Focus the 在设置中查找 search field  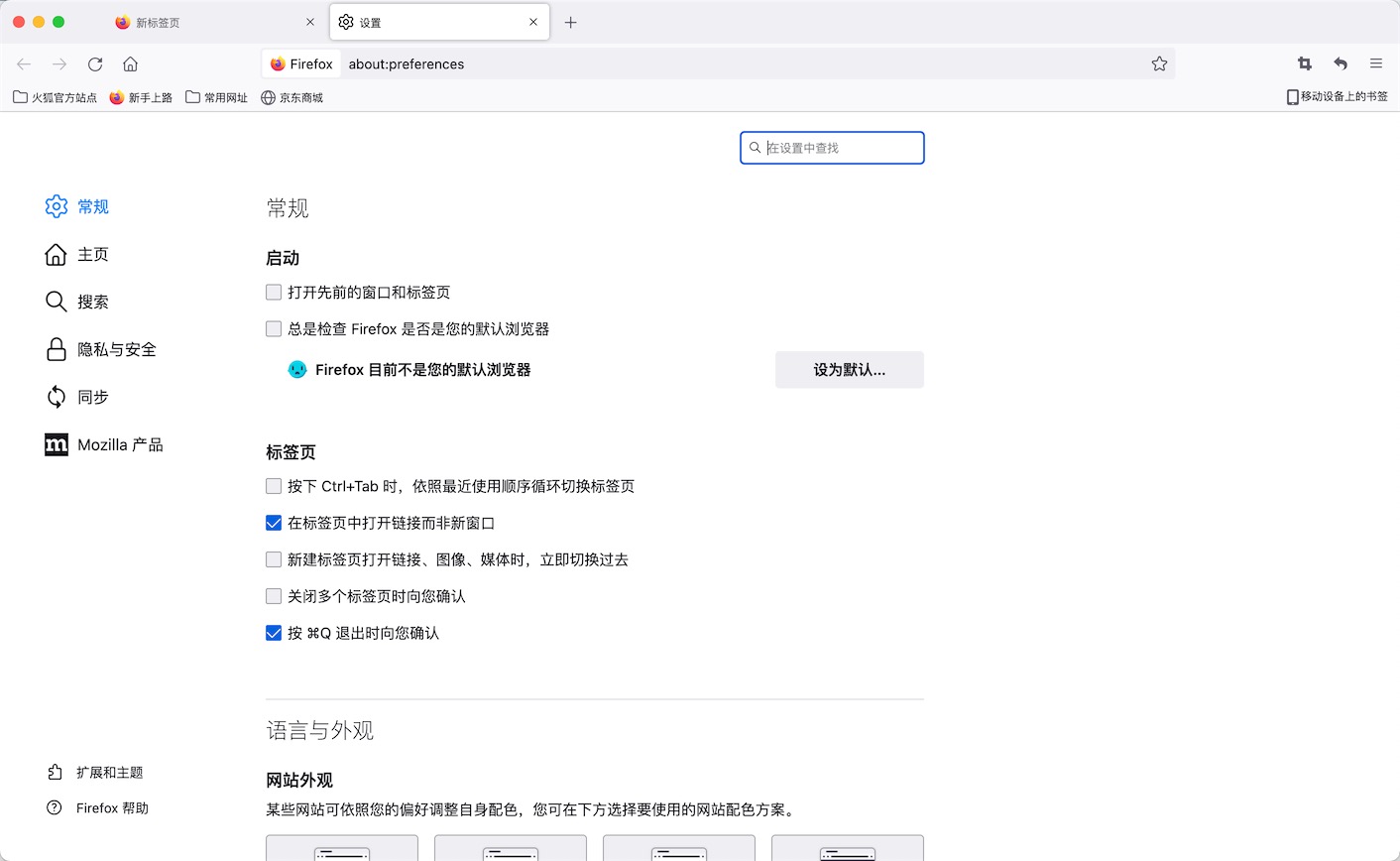click(x=832, y=148)
